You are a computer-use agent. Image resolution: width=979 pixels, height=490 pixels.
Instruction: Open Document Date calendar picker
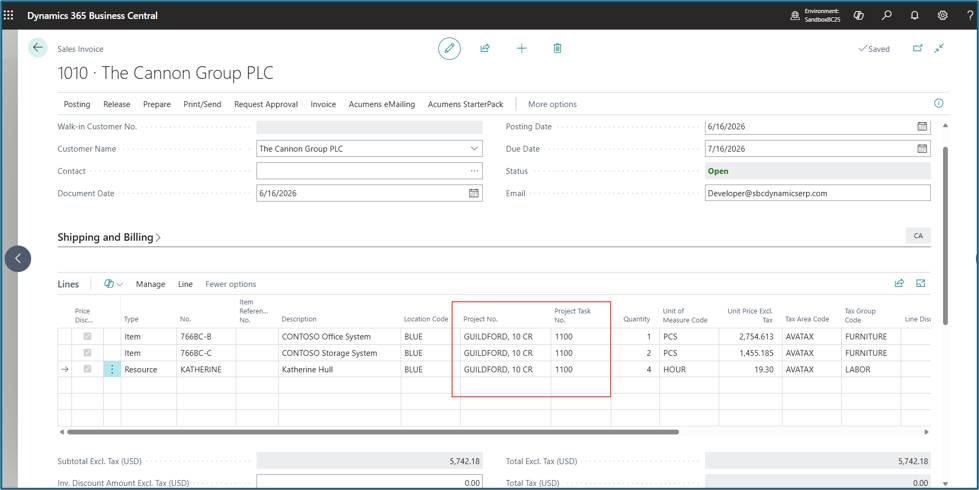[x=474, y=194]
